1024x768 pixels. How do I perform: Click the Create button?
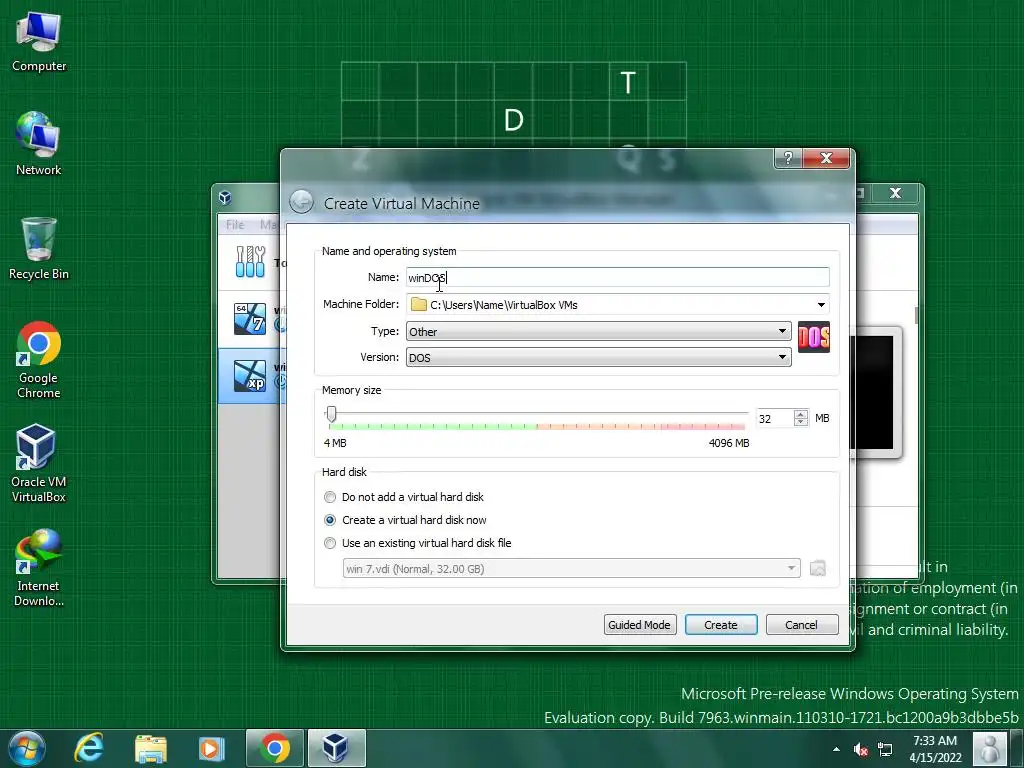(x=721, y=625)
